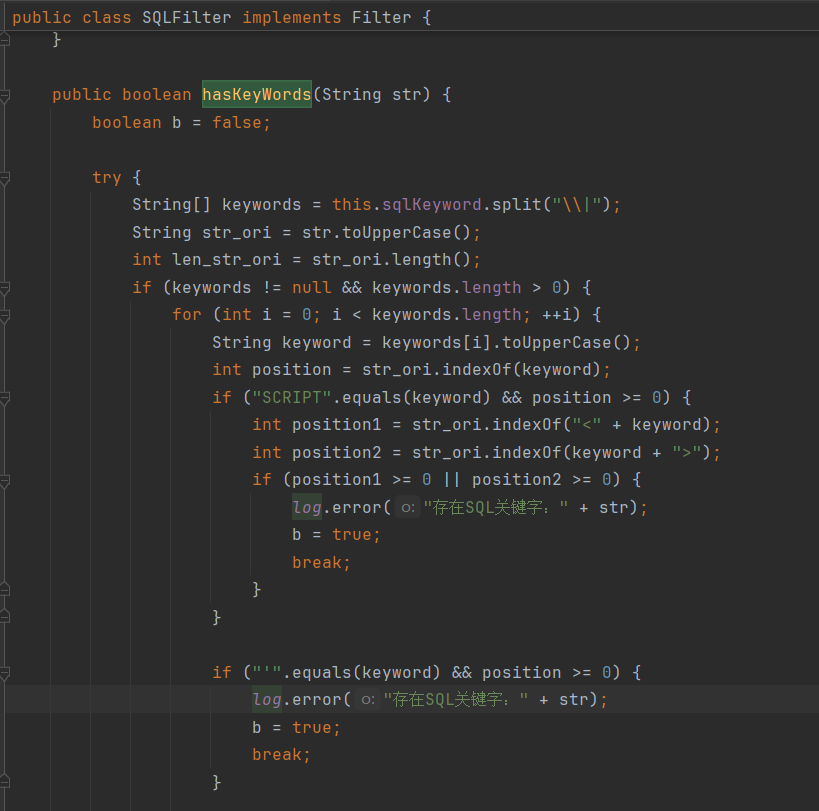Click the null keyword in the if condition

click(311, 287)
